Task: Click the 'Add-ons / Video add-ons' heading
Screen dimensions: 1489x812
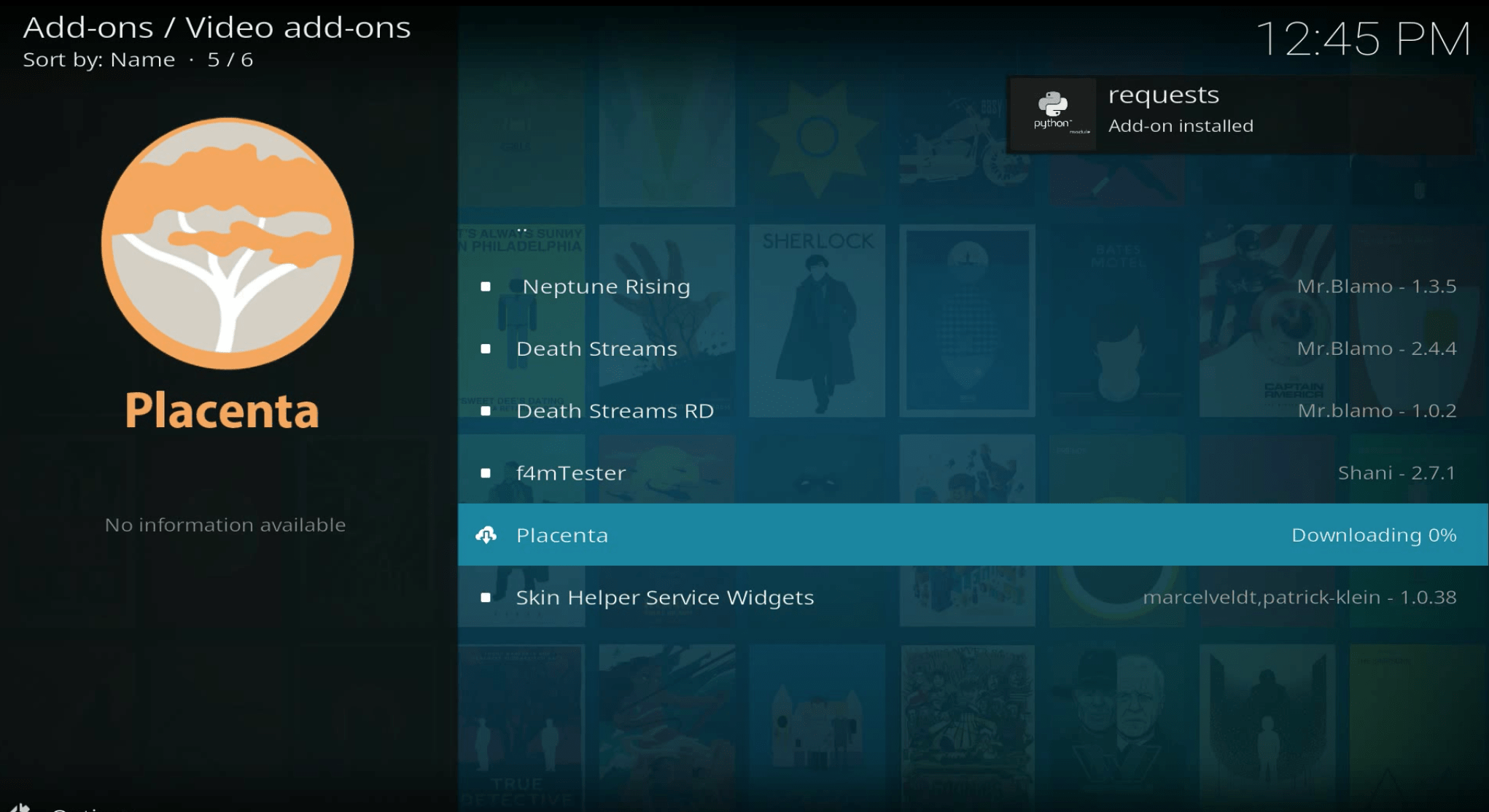Action: 217,28
